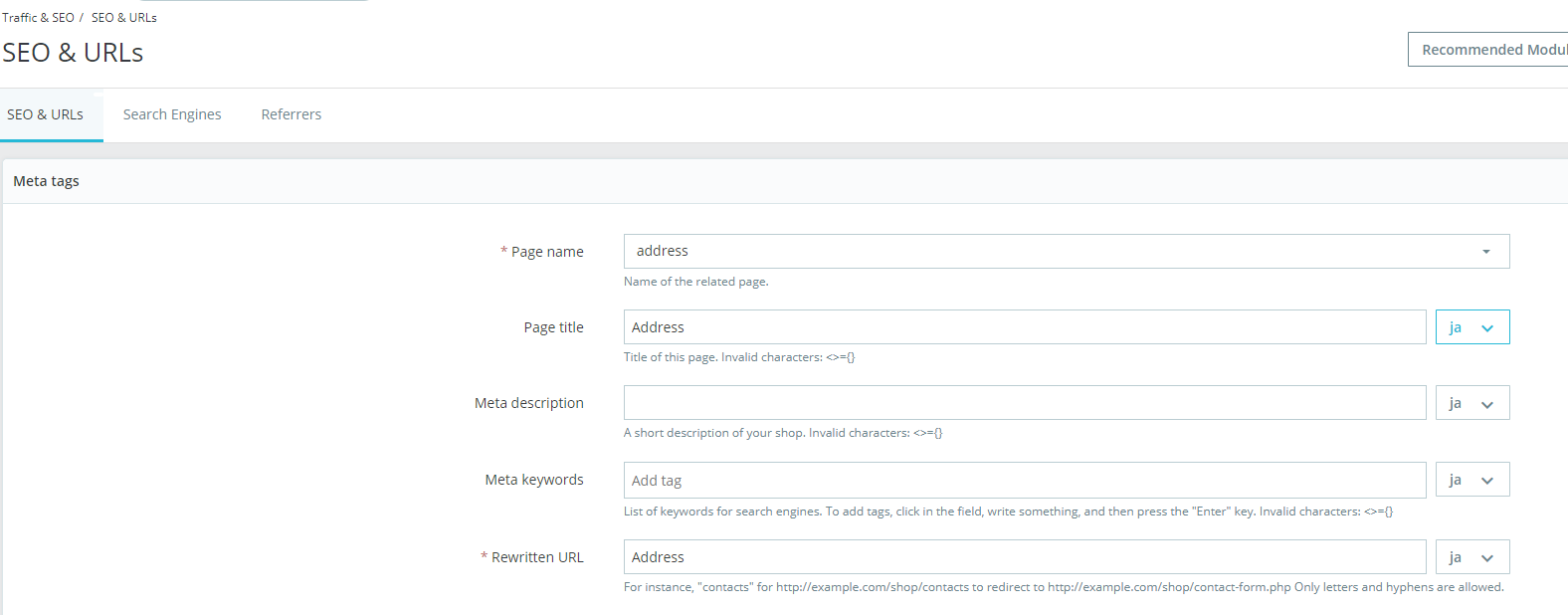Open the Page name dropdown showing address

tap(1067, 251)
